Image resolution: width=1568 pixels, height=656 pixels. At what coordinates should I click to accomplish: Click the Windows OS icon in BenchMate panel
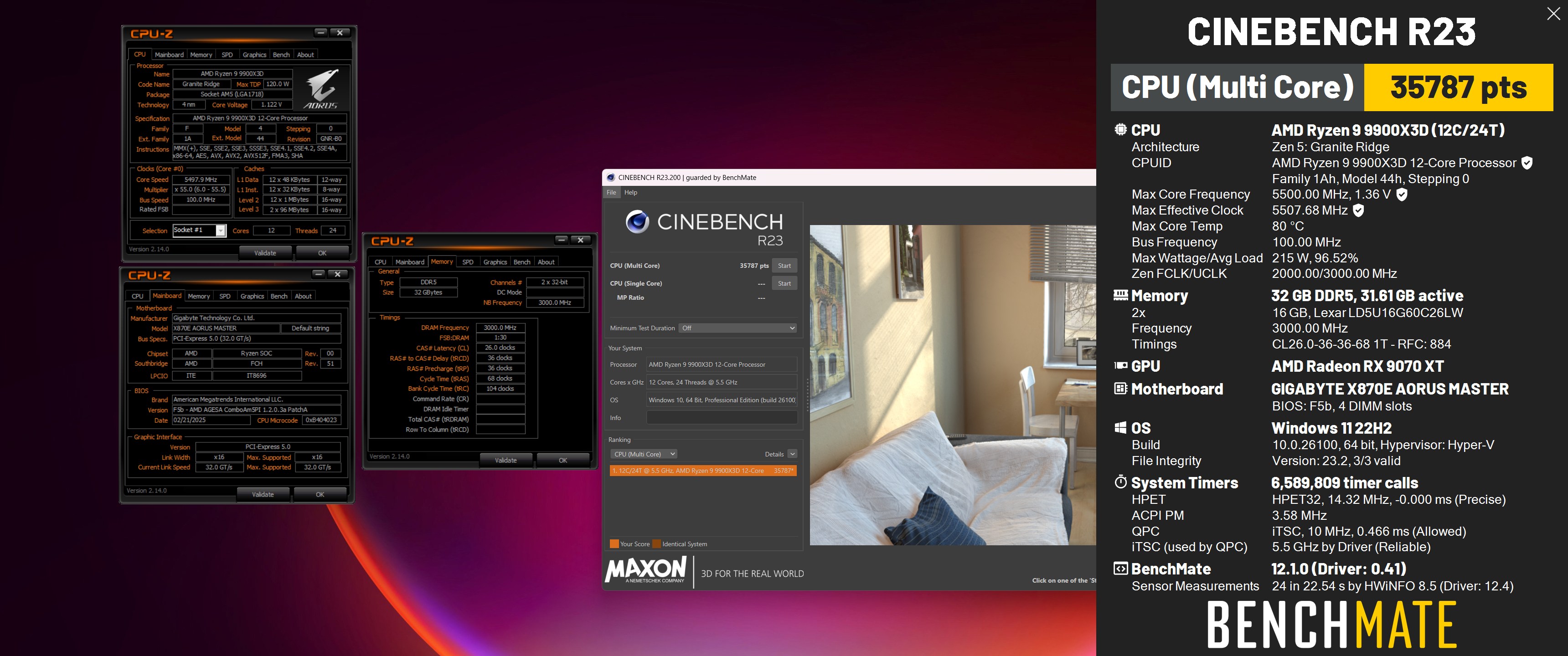[1120, 428]
